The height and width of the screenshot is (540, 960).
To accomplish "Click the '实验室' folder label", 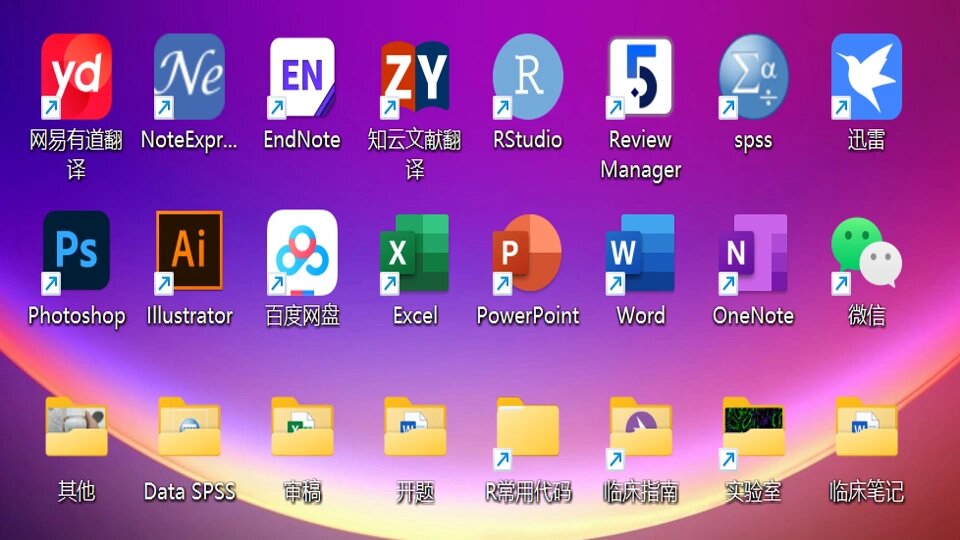I will pos(753,492).
